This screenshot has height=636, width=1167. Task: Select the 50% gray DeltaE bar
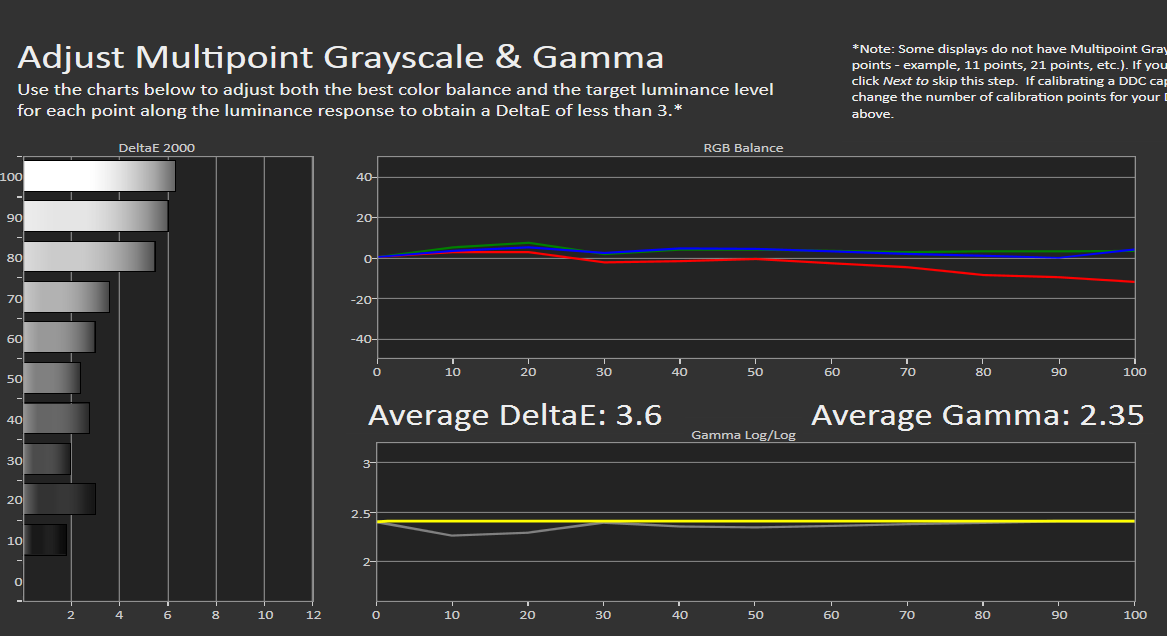(52, 378)
